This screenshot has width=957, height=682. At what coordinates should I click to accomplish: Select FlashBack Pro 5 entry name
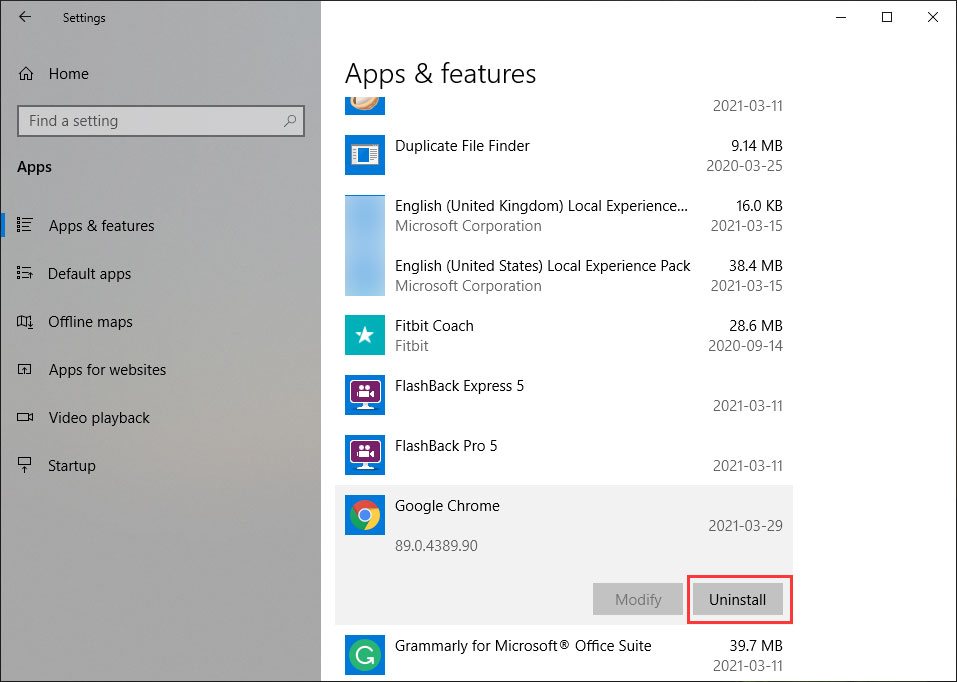(446, 446)
